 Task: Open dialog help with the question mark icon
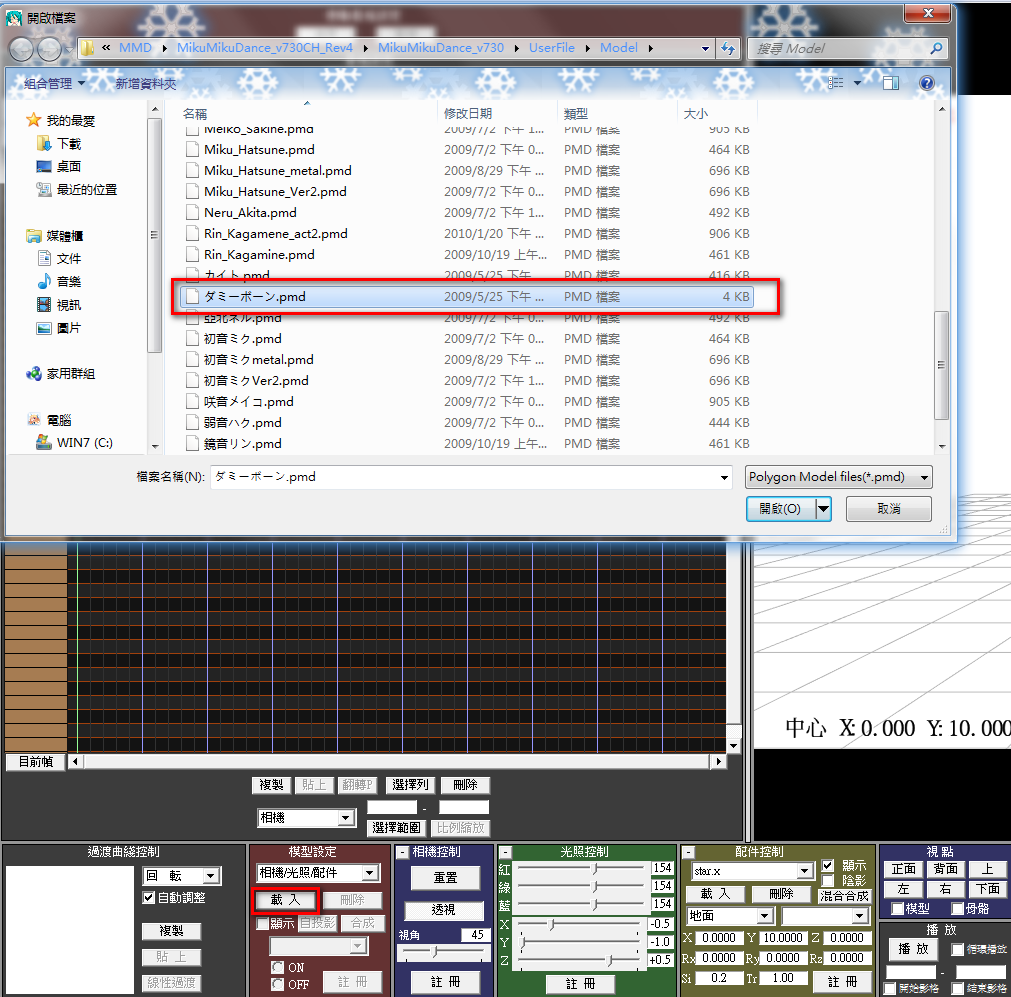[x=927, y=83]
